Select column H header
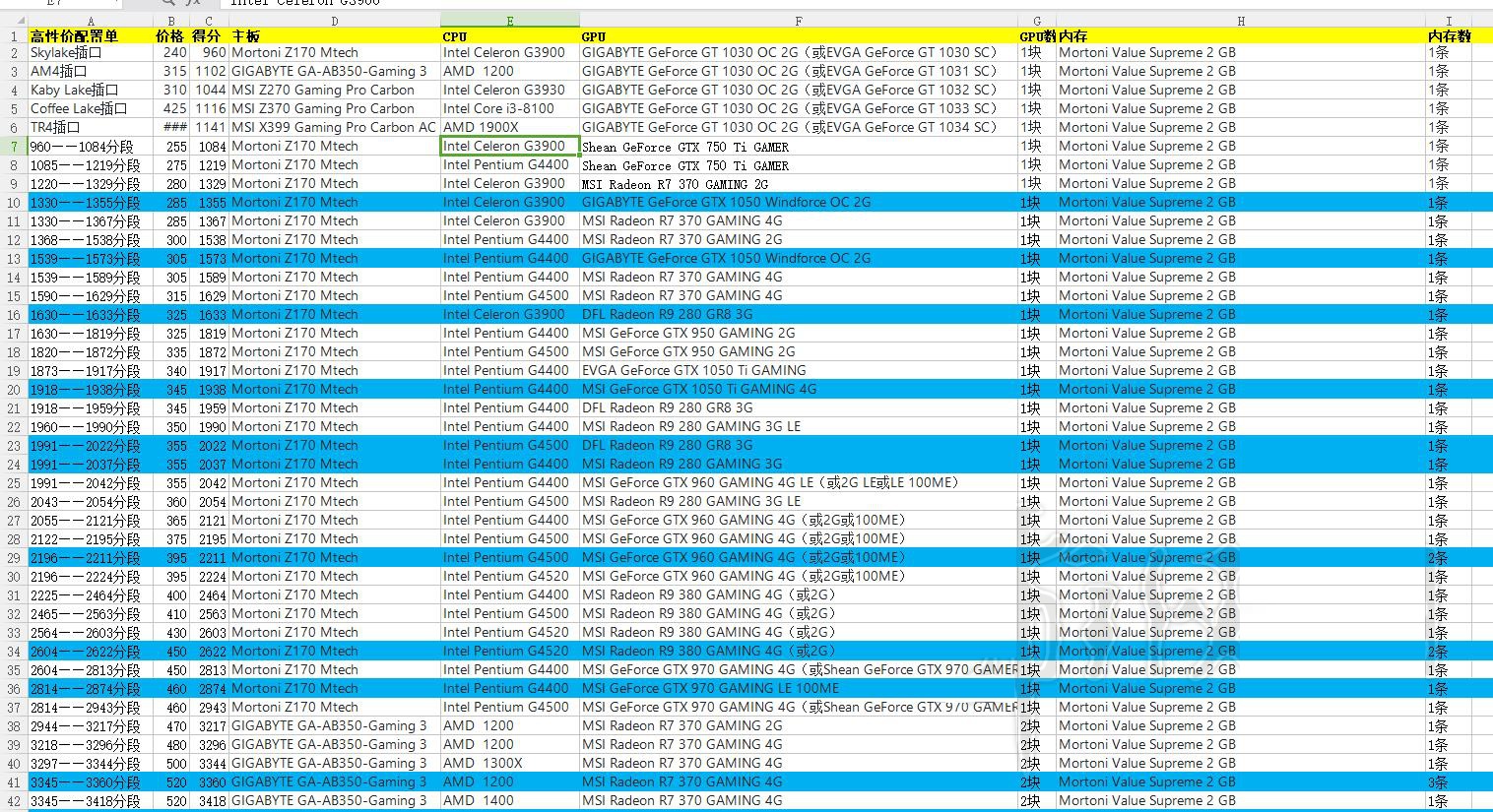 [x=1241, y=21]
